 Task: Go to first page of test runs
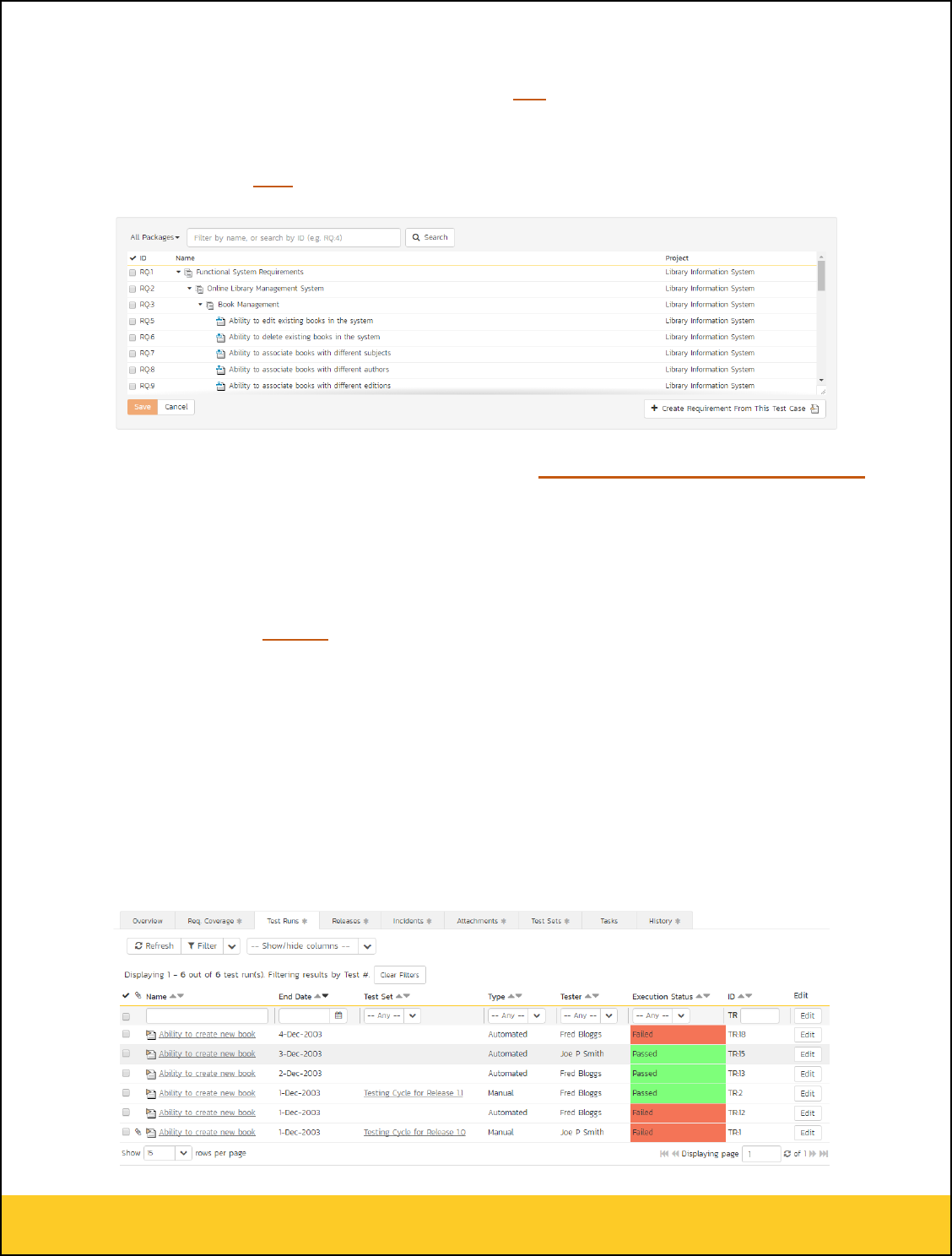664,1154
